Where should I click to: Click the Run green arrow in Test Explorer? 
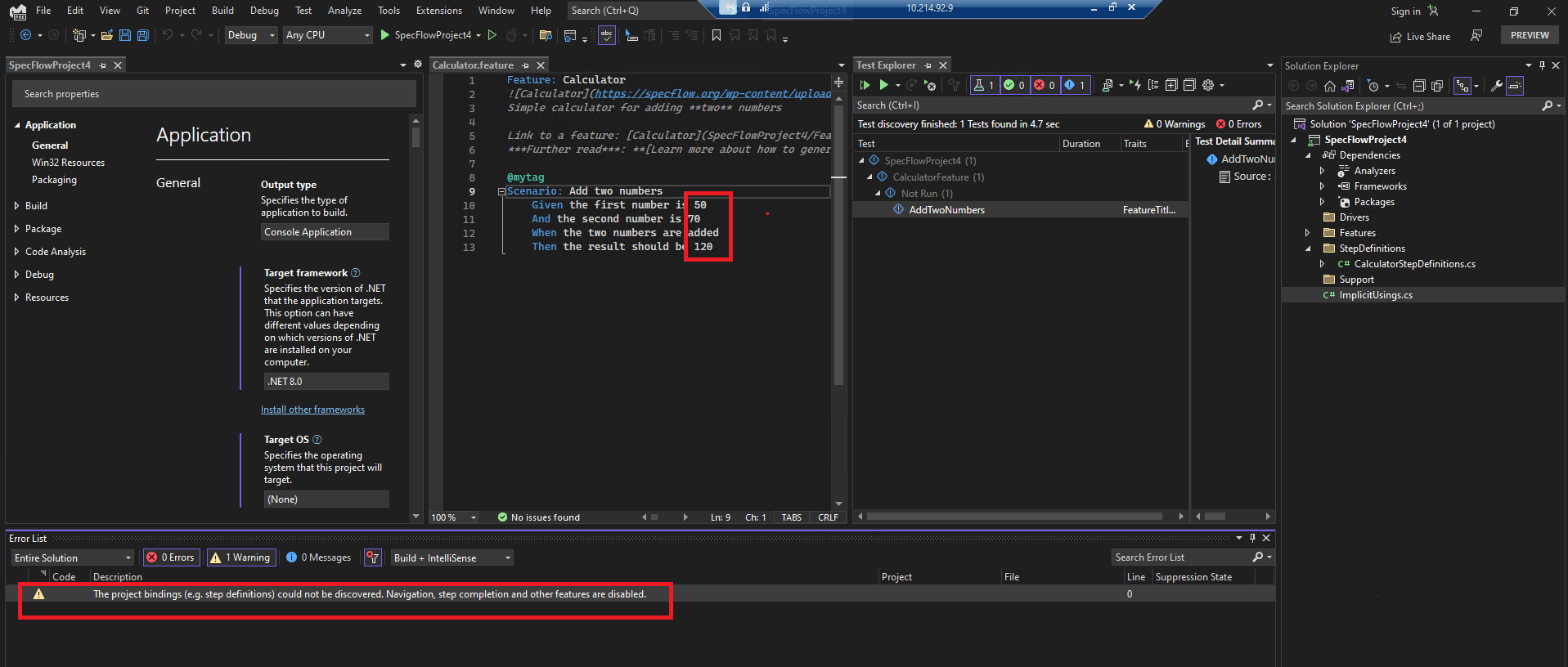click(883, 85)
